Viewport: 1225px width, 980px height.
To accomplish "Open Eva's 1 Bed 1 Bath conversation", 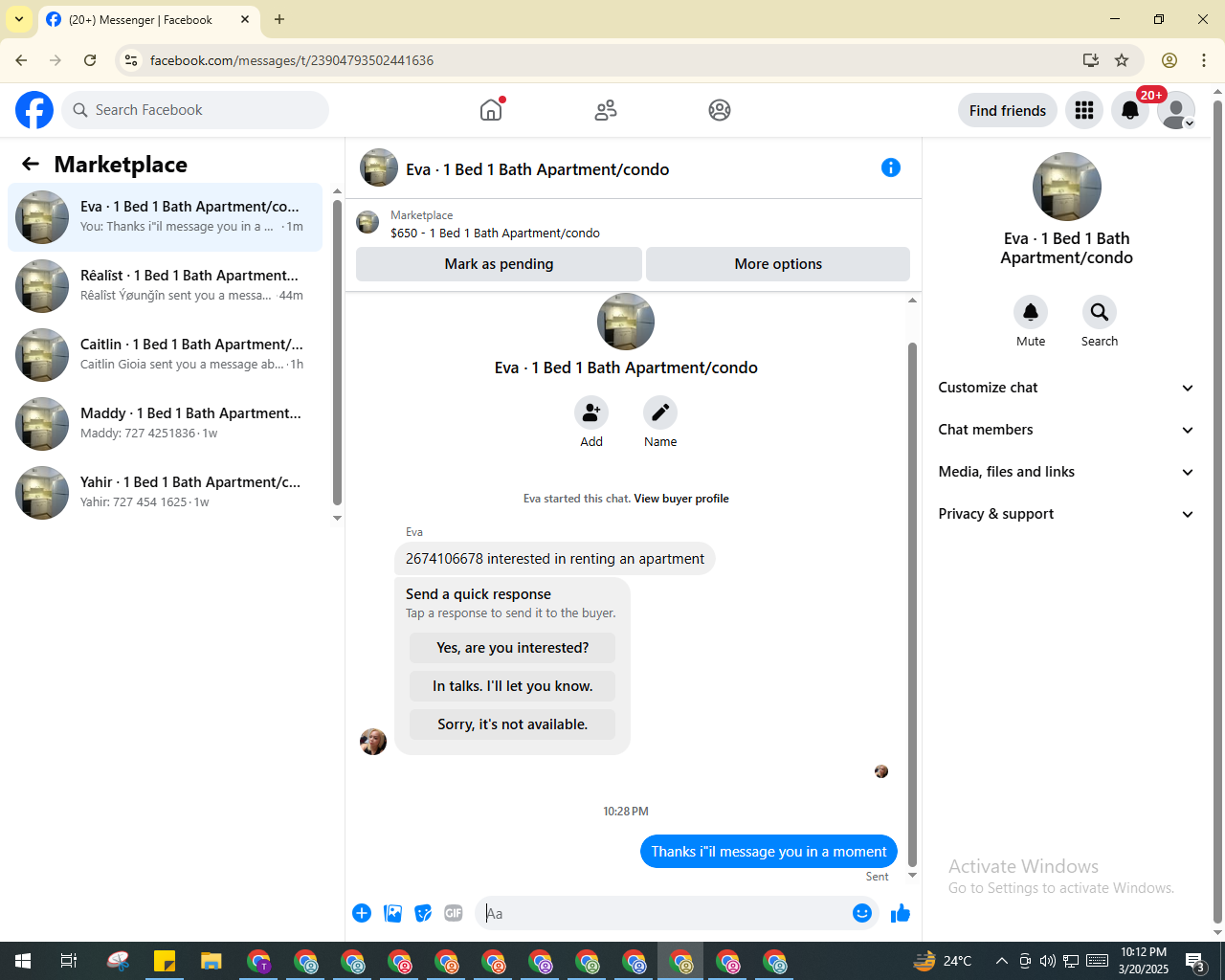I will coord(166,217).
